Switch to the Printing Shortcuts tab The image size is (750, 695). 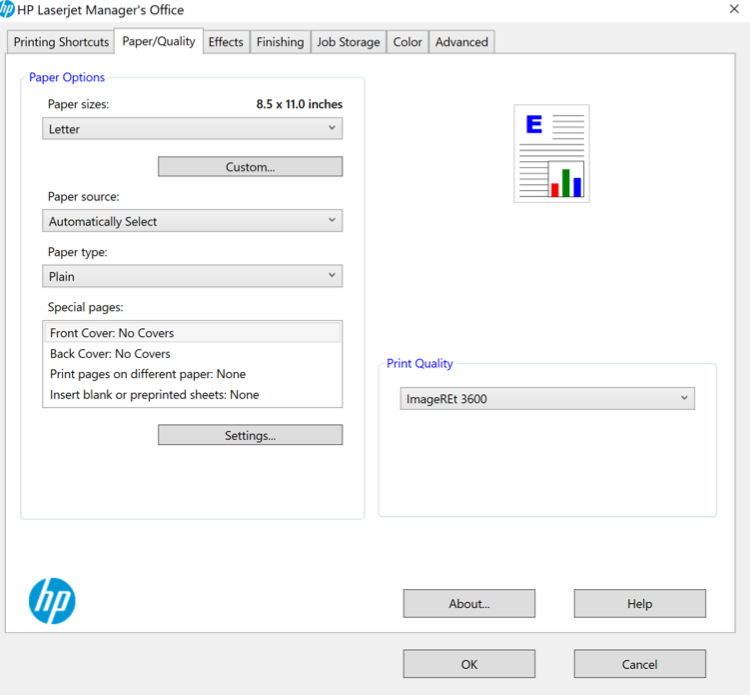(61, 42)
